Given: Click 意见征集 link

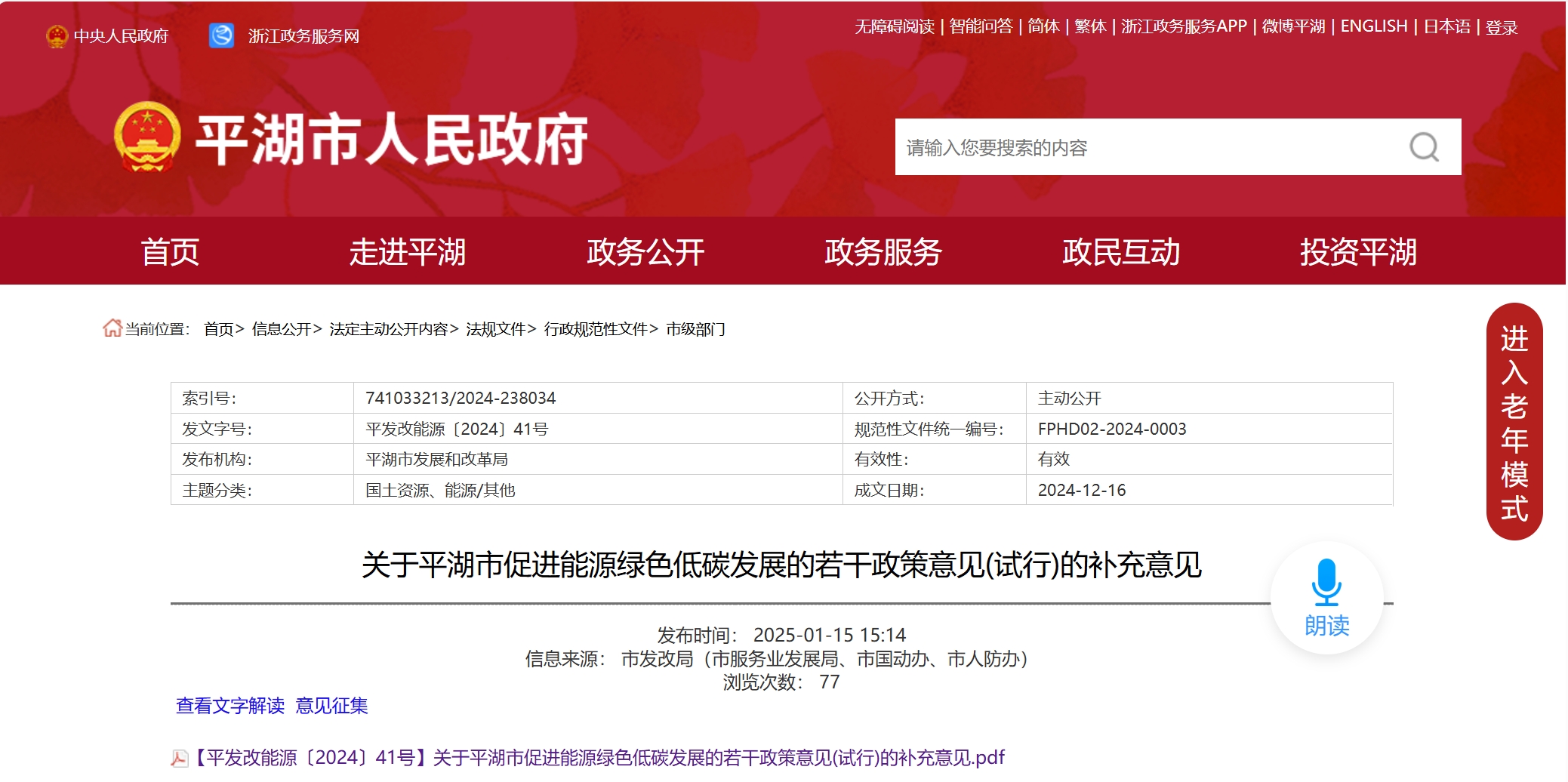Looking at the screenshot, I should (x=333, y=707).
